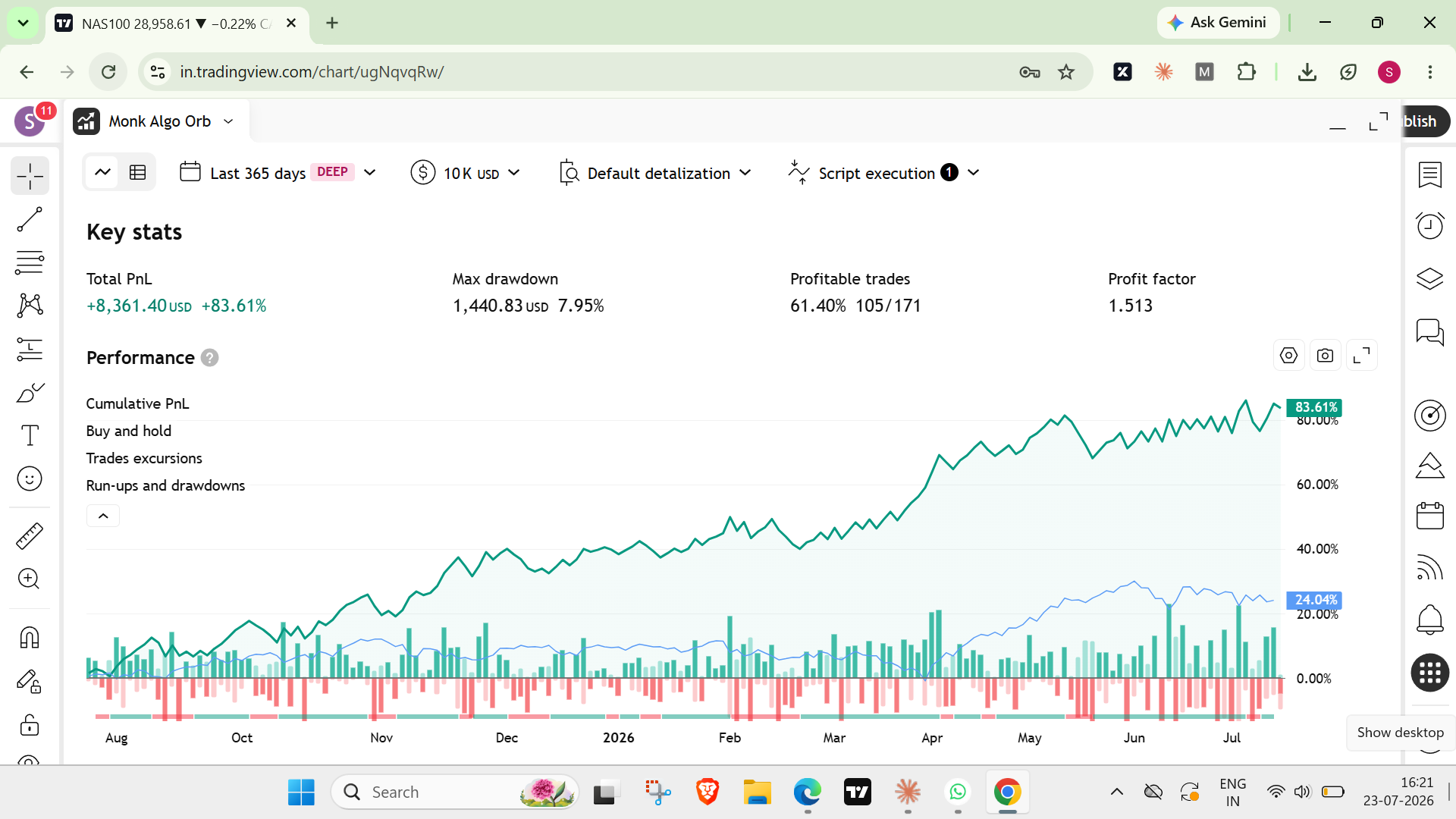Viewport: 1456px width, 819px height.
Task: Open the 10K USD initial capital dropdown
Action: click(466, 173)
